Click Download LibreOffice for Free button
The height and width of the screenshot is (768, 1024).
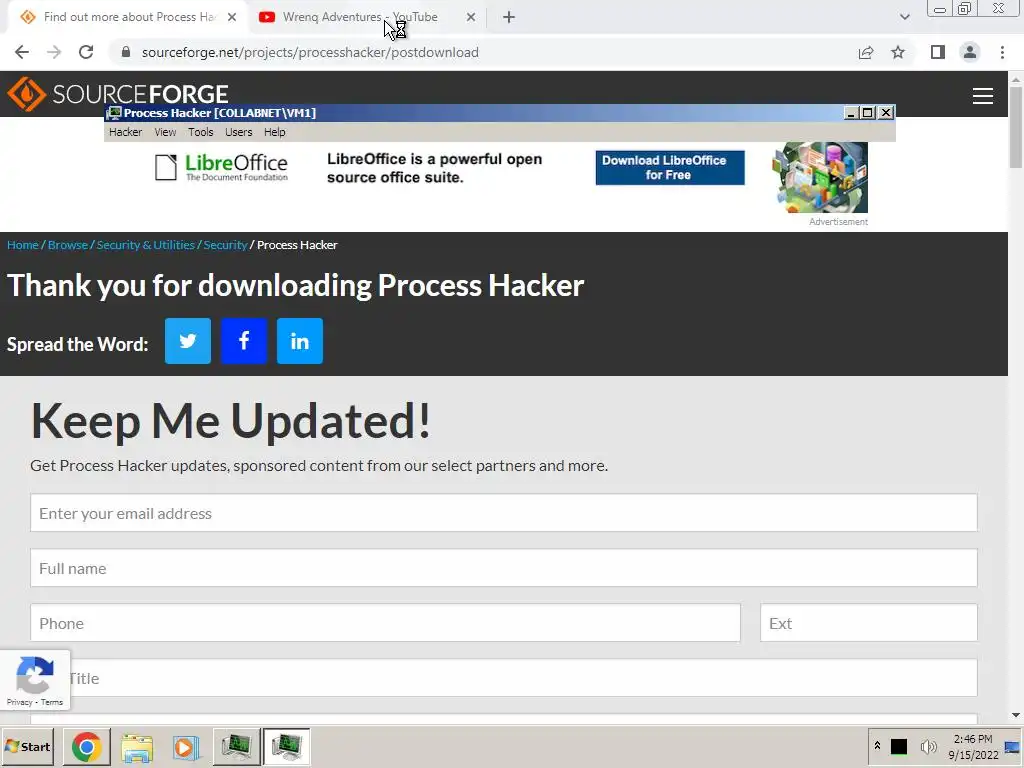pos(669,168)
